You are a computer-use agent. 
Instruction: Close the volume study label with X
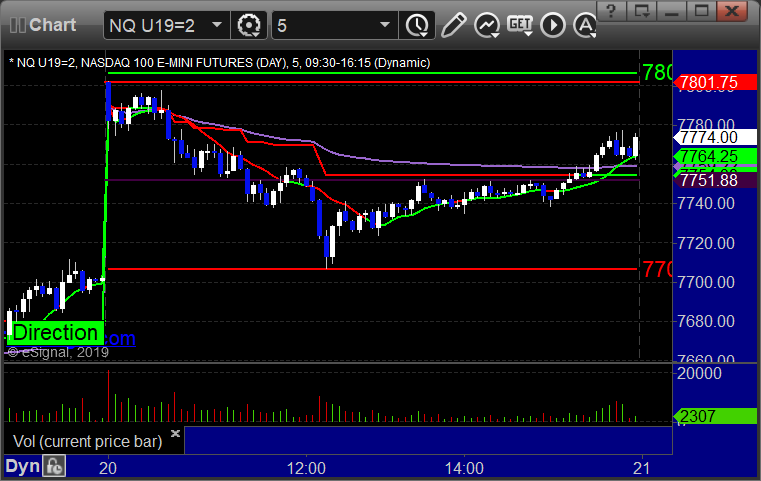[175, 433]
